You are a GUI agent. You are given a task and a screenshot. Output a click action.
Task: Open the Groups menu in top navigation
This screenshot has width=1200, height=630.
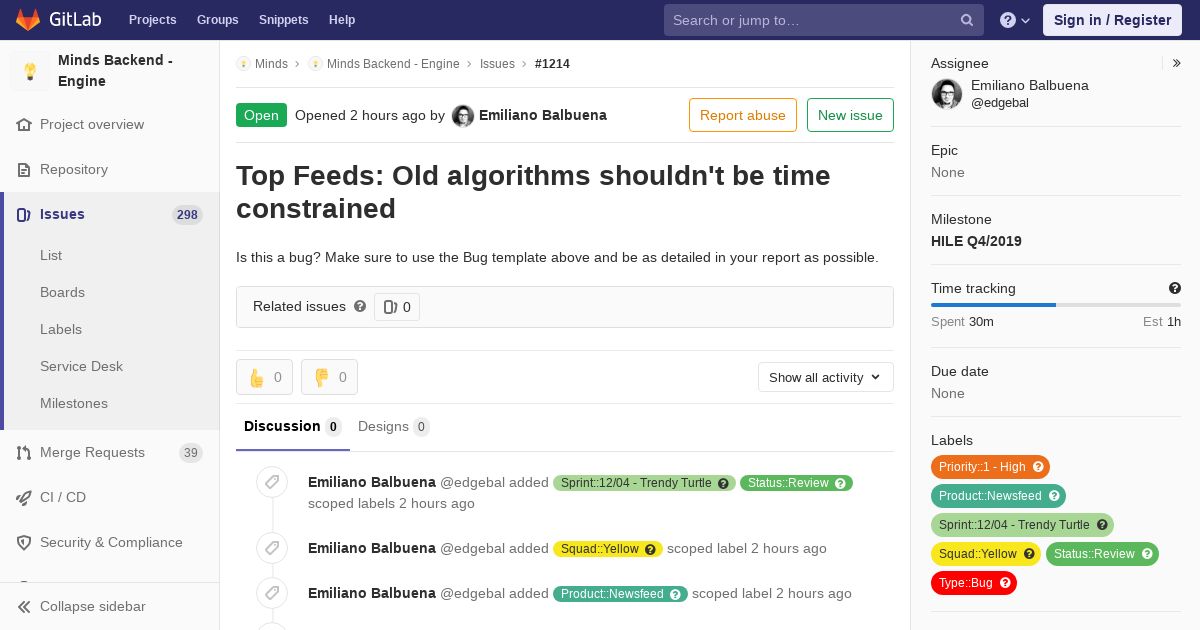(x=217, y=20)
